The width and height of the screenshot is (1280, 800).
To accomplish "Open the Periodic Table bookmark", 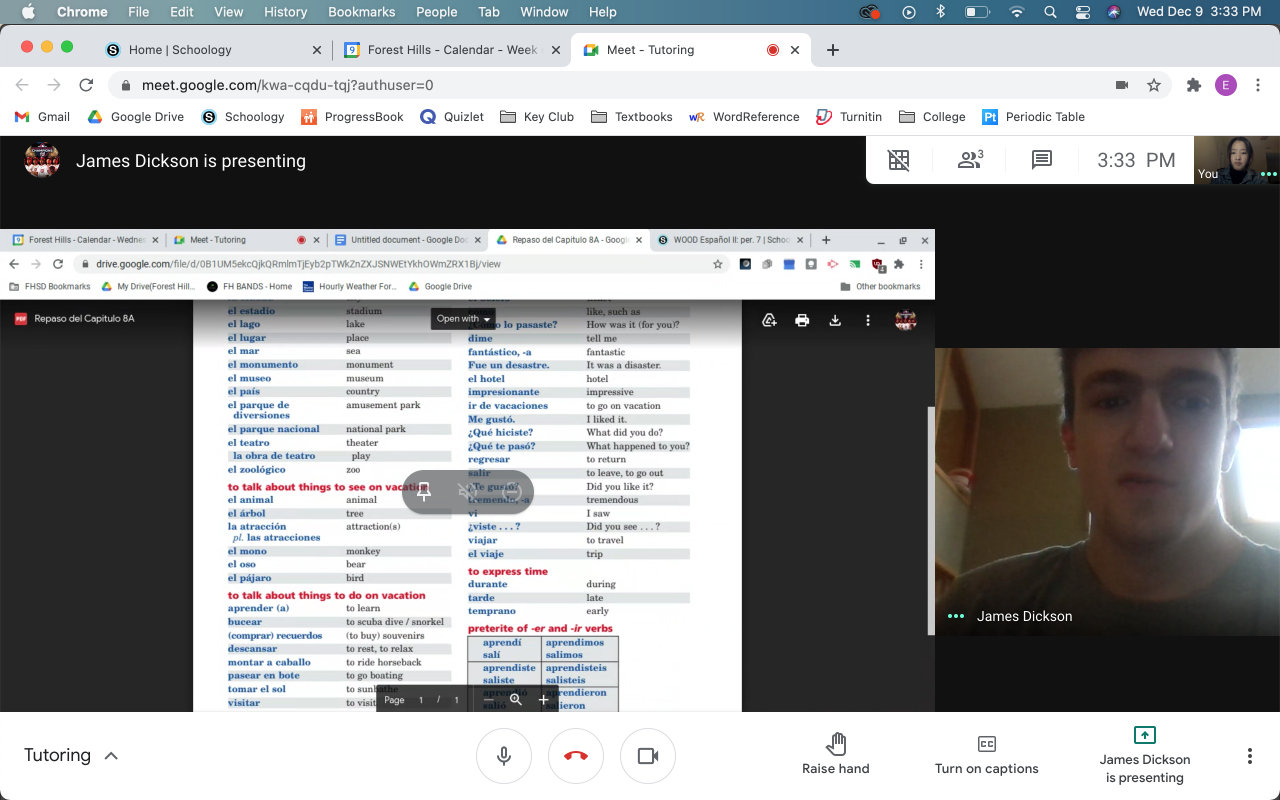I will 1034,117.
